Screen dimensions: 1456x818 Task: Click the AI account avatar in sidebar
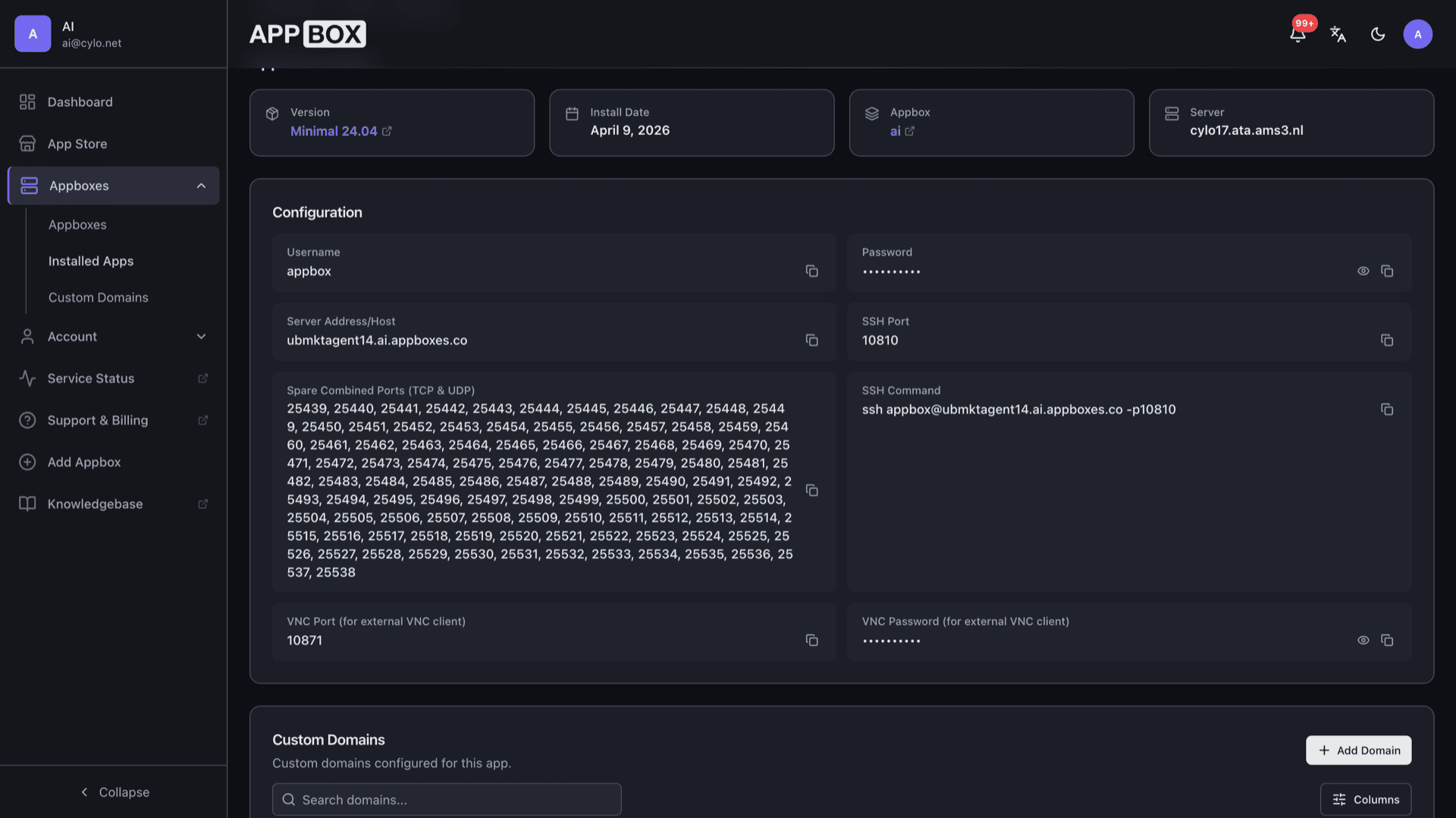click(33, 34)
